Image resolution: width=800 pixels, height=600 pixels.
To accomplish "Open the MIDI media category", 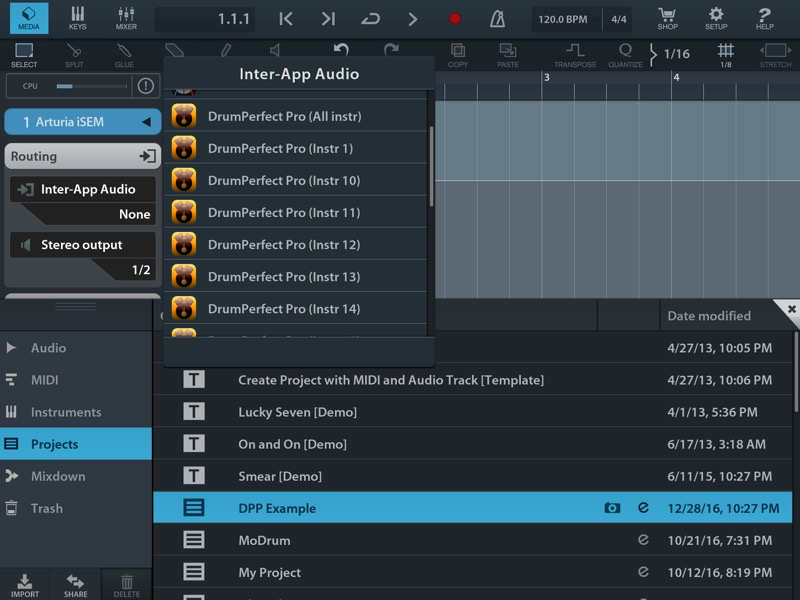I will [76, 380].
